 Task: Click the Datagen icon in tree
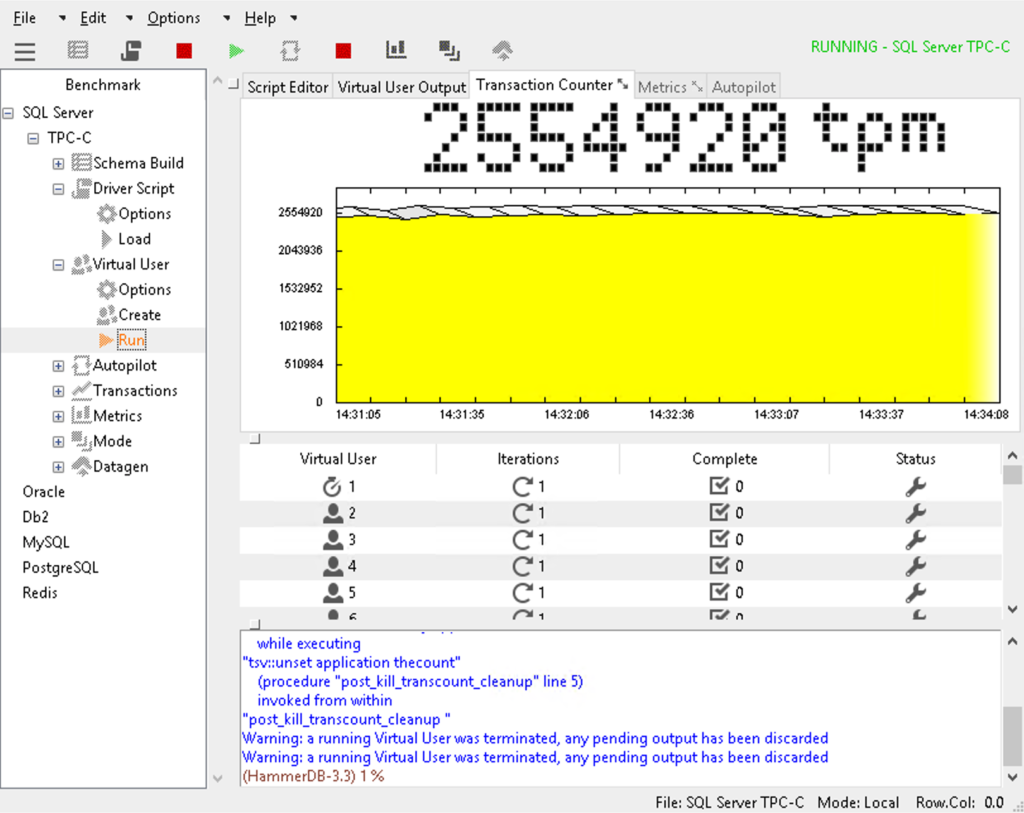pos(81,466)
